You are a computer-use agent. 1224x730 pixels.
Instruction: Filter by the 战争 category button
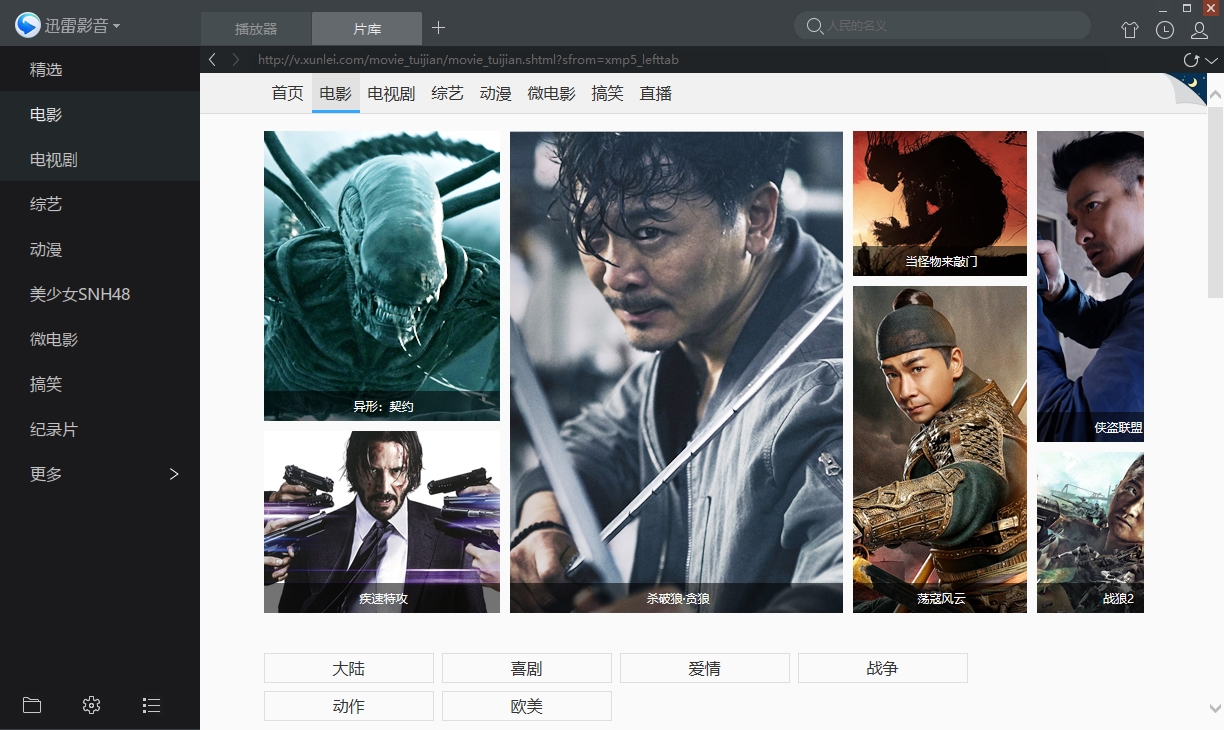(x=883, y=668)
